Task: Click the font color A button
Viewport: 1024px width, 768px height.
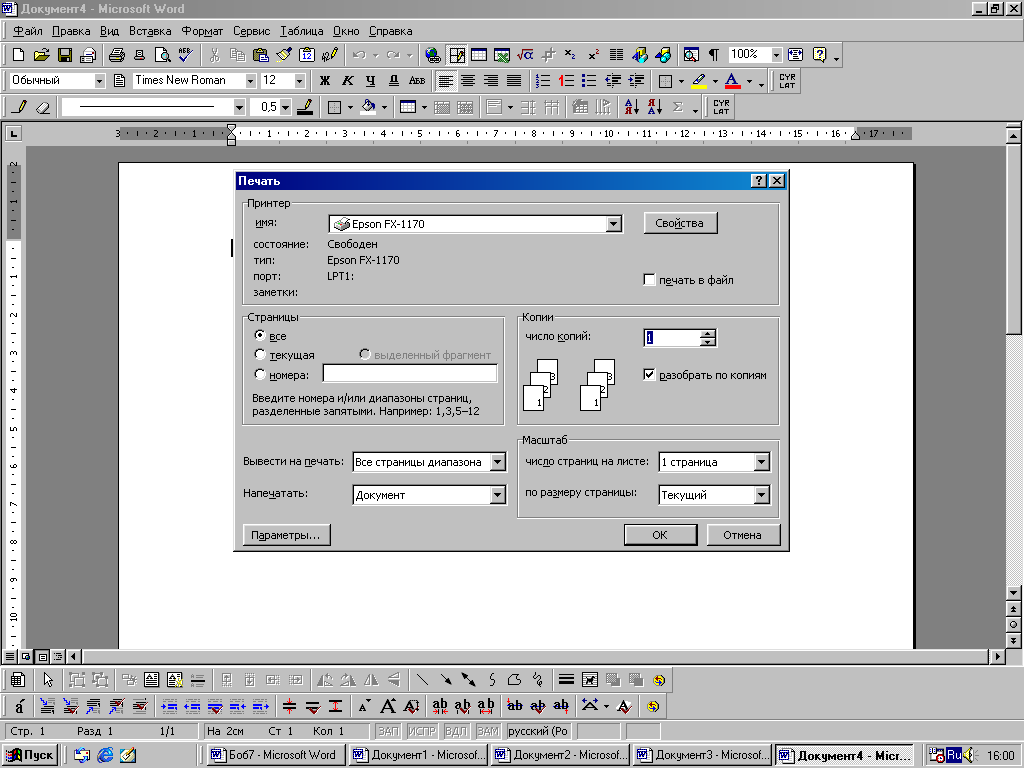Action: pyautogui.click(x=733, y=81)
